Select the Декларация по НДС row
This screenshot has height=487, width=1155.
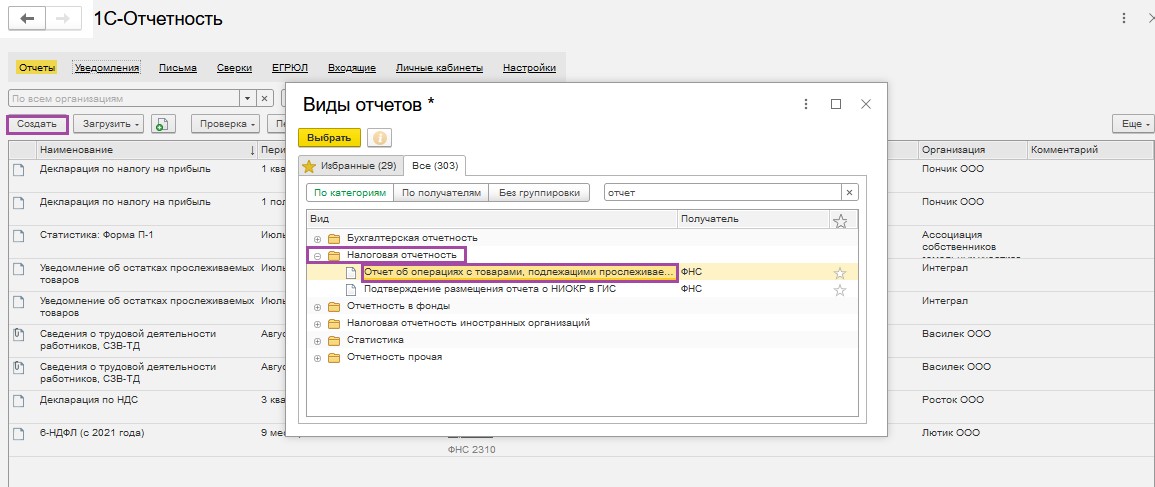tap(88, 400)
